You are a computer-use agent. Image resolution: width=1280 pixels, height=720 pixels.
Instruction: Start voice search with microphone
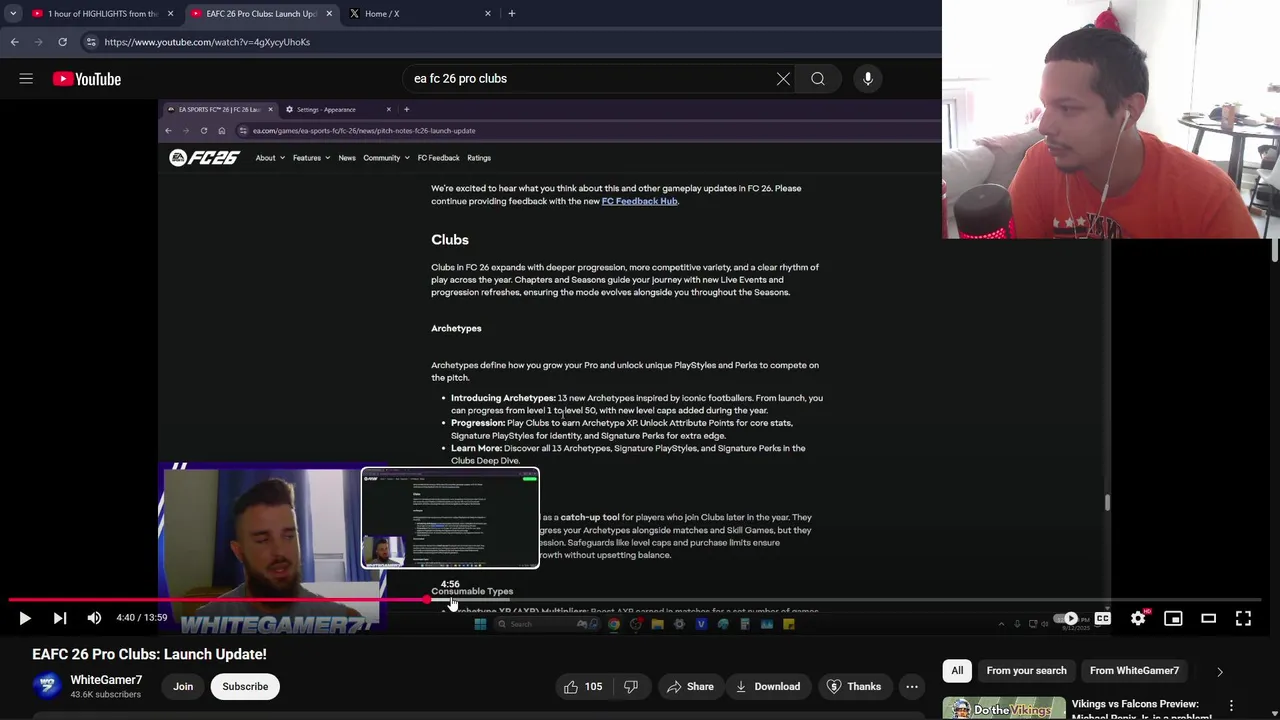868,79
